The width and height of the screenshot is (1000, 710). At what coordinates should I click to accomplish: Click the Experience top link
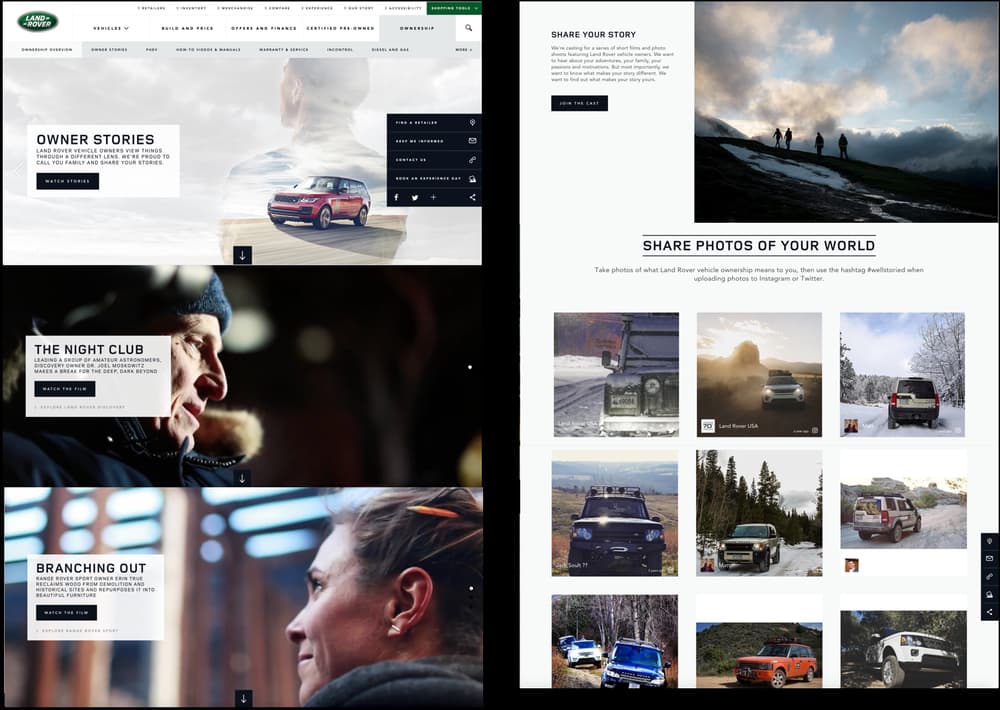point(317,8)
